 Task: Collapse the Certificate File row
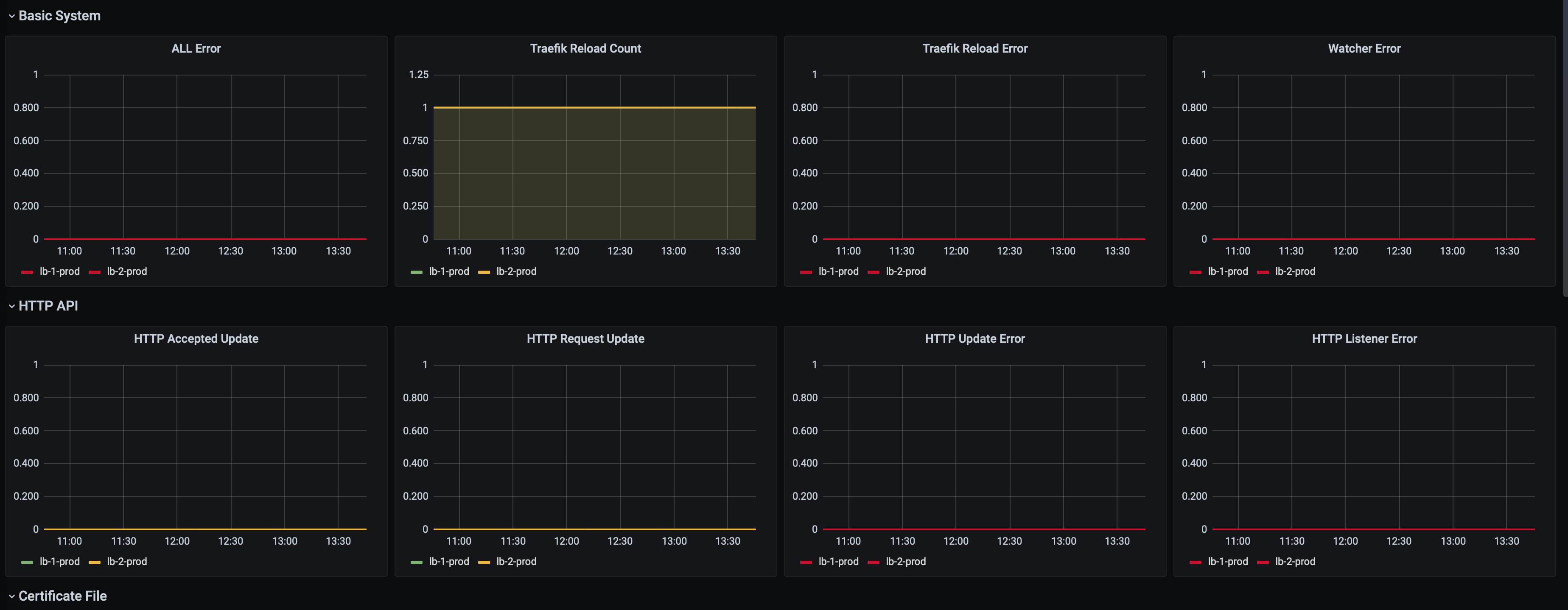coord(62,596)
